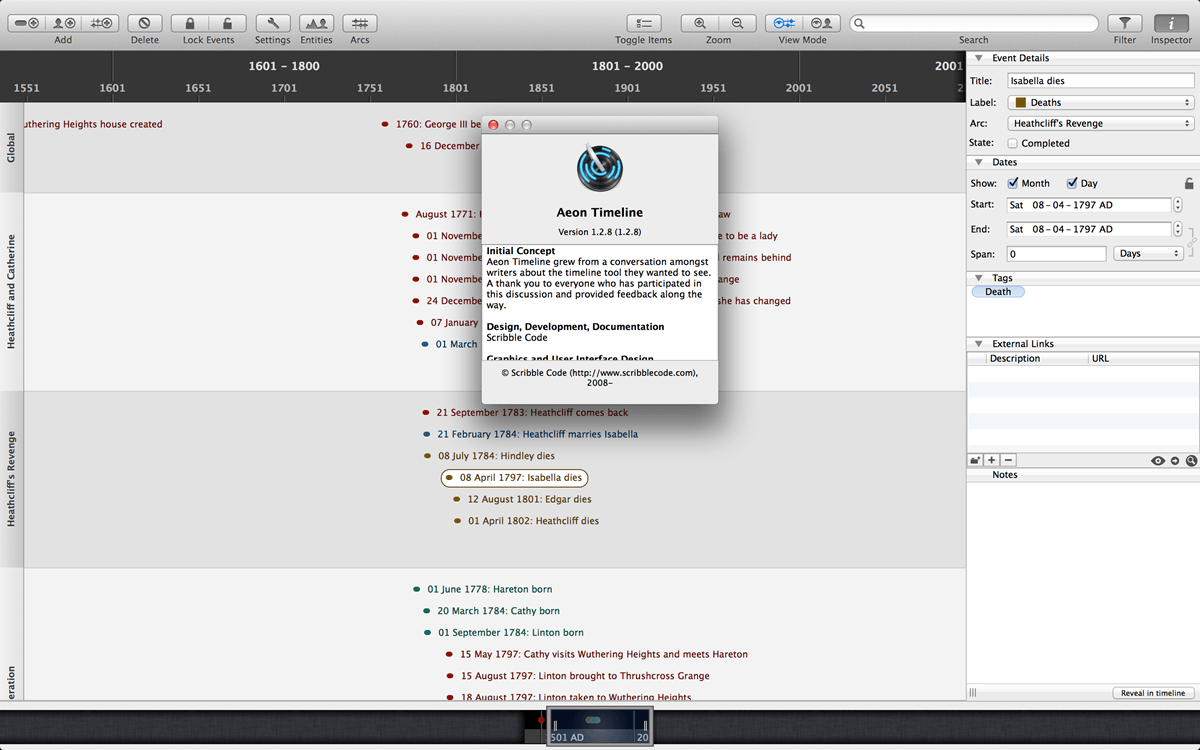This screenshot has height=750, width=1200.
Task: Click the Aeon Timeline app logo in About window
Action: point(600,169)
